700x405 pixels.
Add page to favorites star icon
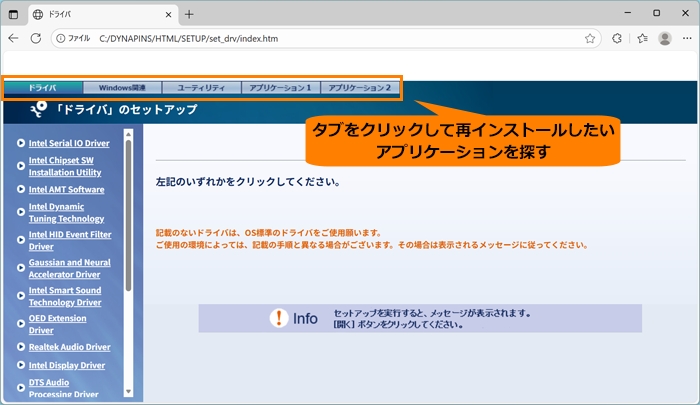[x=590, y=38]
